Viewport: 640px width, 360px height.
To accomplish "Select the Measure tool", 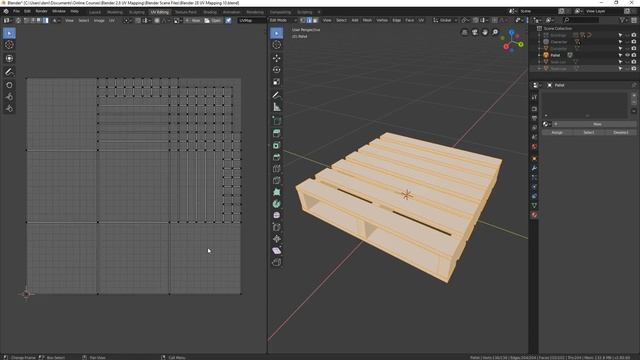I will click(x=277, y=107).
